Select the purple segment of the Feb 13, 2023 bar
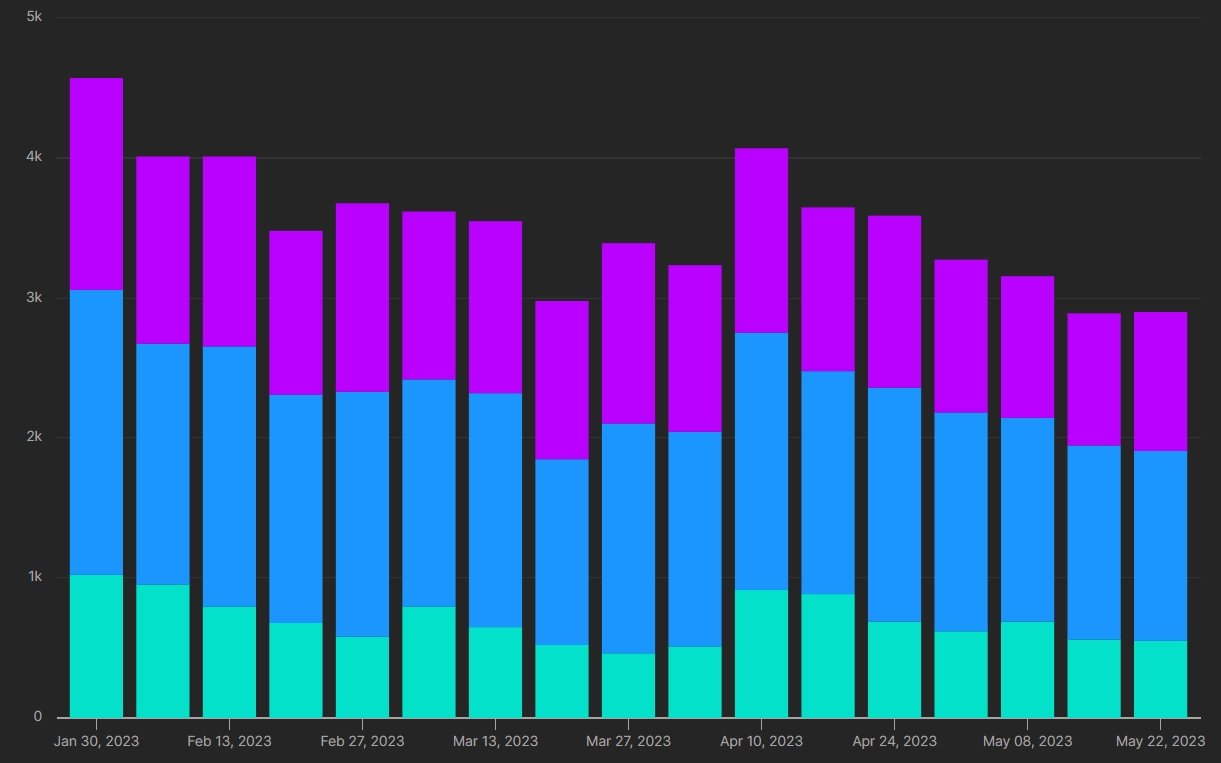Image resolution: width=1221 pixels, height=763 pixels. pos(229,252)
